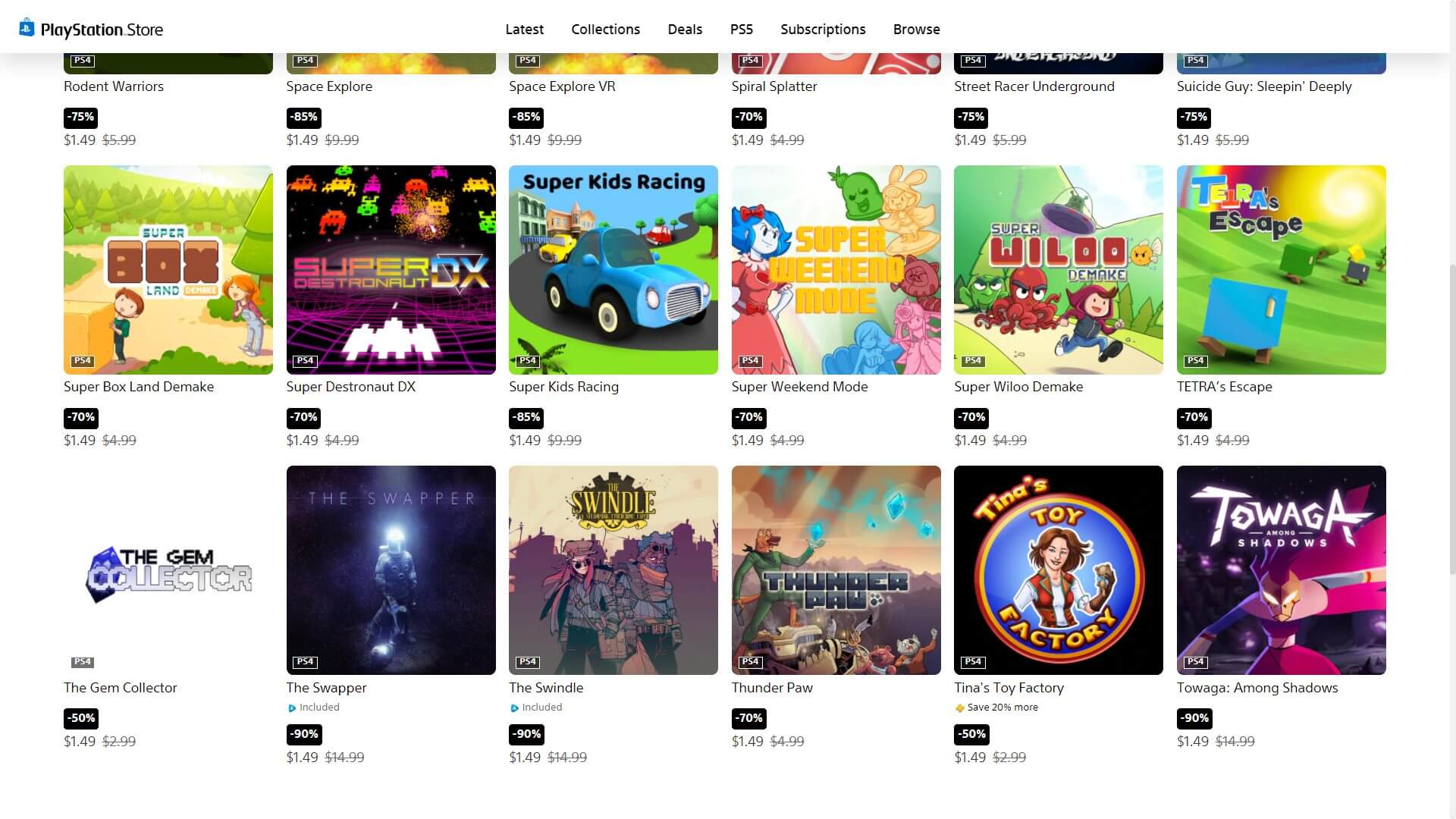1456x819 pixels.
Task: Click the PS Plus icon under The Swapper
Action: tap(292, 708)
